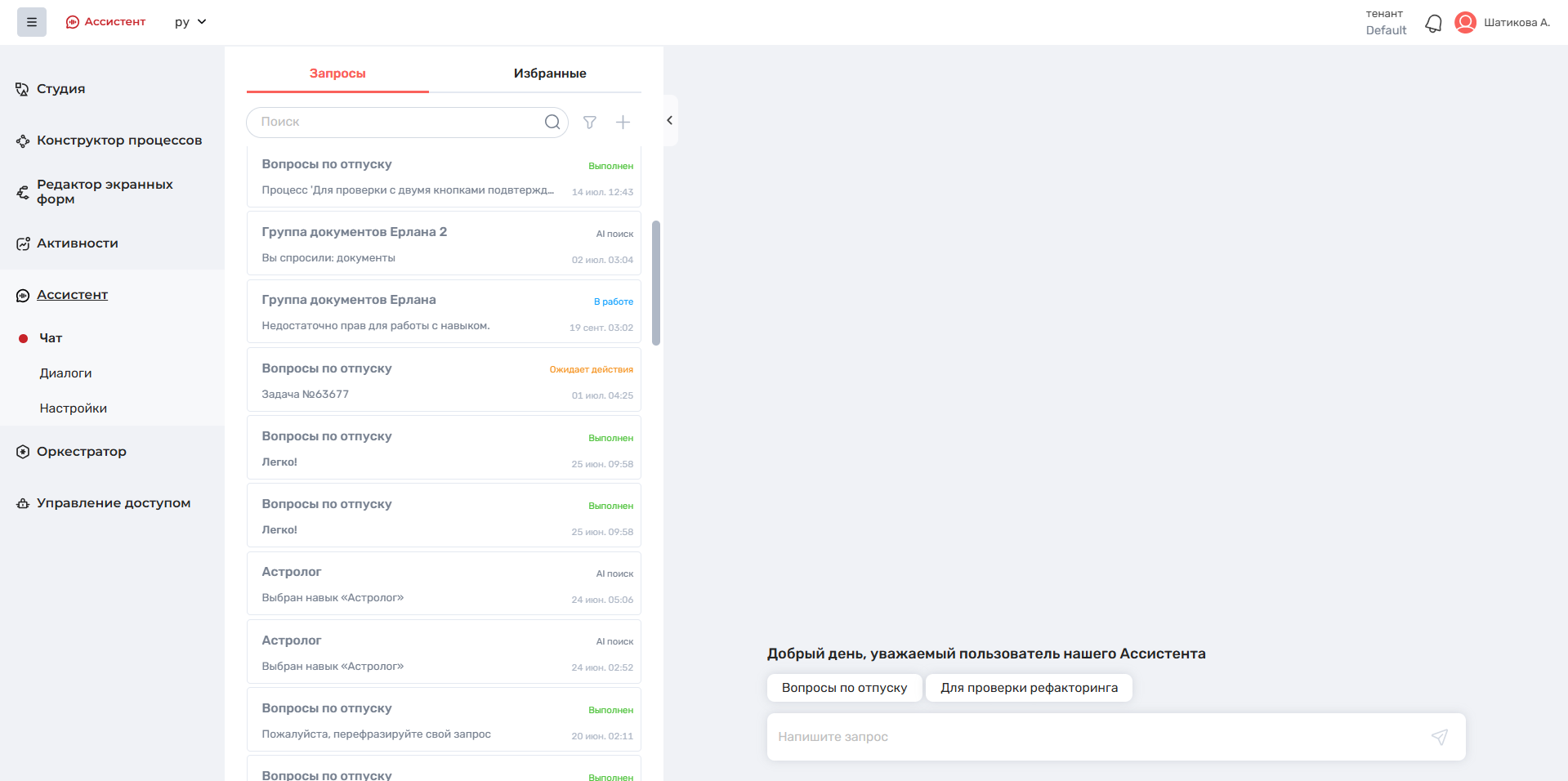Click 'Для проверки рефакторинга' suggestion button
Image resolution: width=1568 pixels, height=781 pixels.
[x=1028, y=688]
